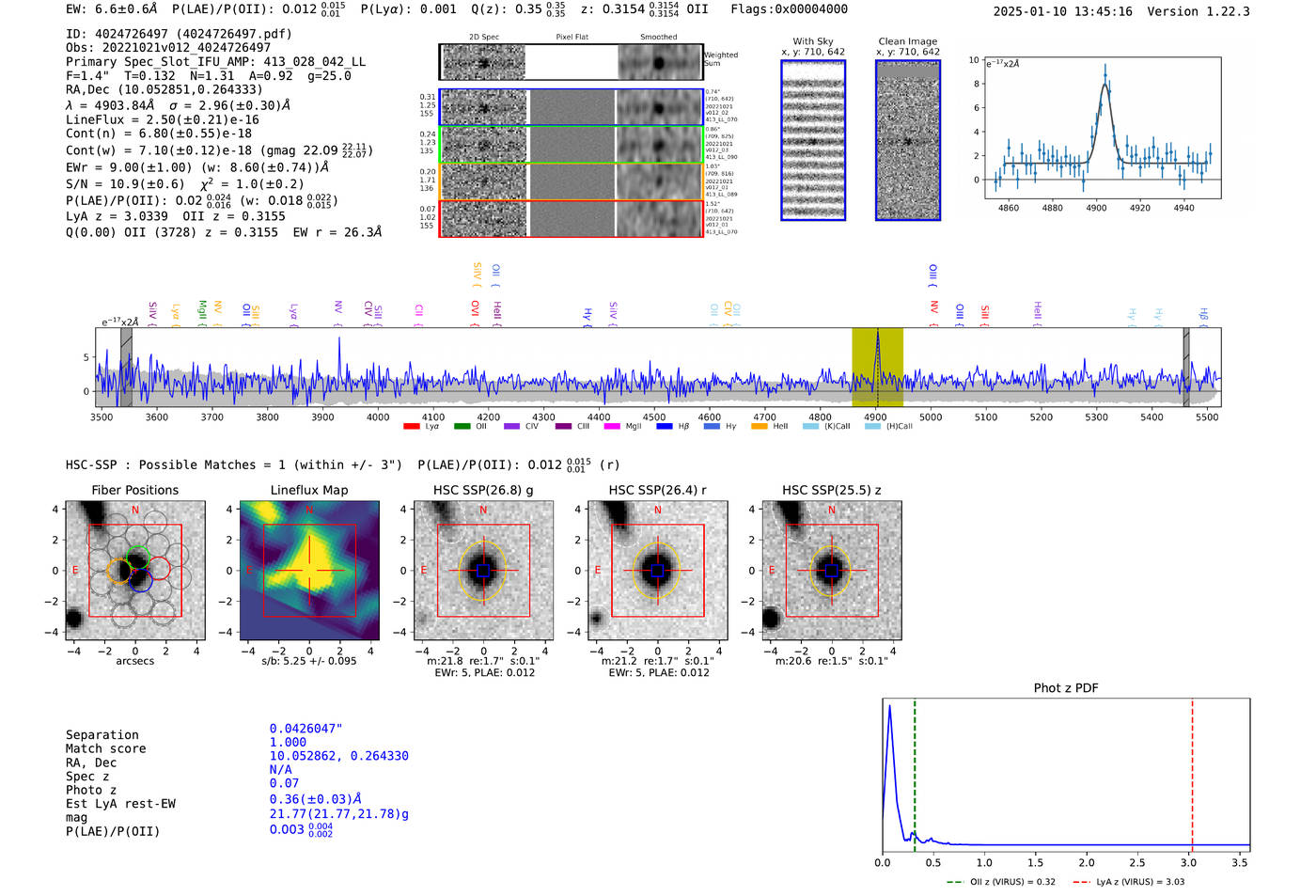Select the blue-bordered fiber spectrum row
Viewport: 1316px width, 896px height.
[x=571, y=107]
